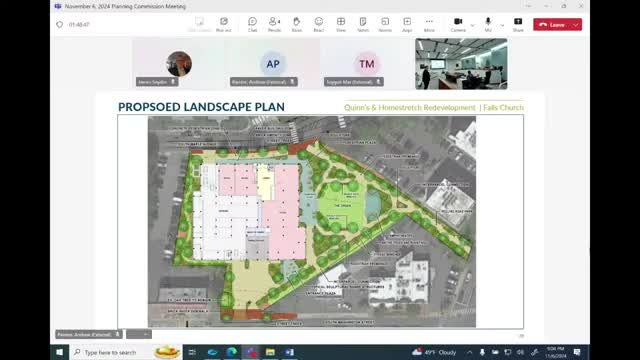Image resolution: width=640 pixels, height=360 pixels.
Task: Open the More actions menu
Action: [x=429, y=24]
